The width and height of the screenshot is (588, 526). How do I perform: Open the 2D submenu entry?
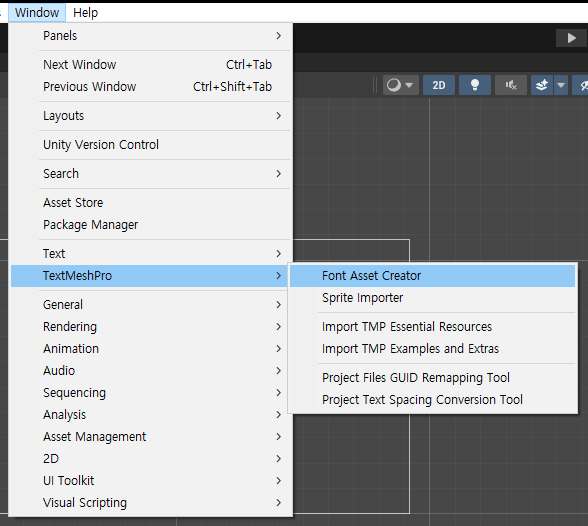coord(150,459)
